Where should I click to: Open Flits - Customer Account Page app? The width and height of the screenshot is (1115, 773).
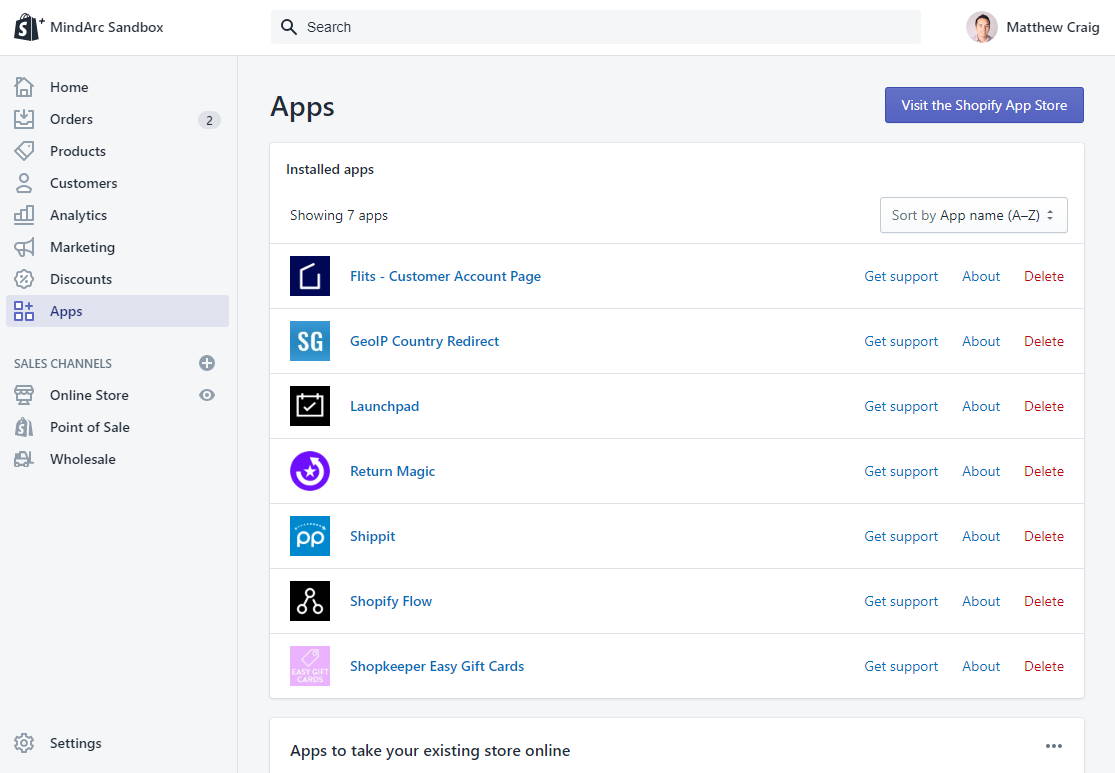click(445, 276)
